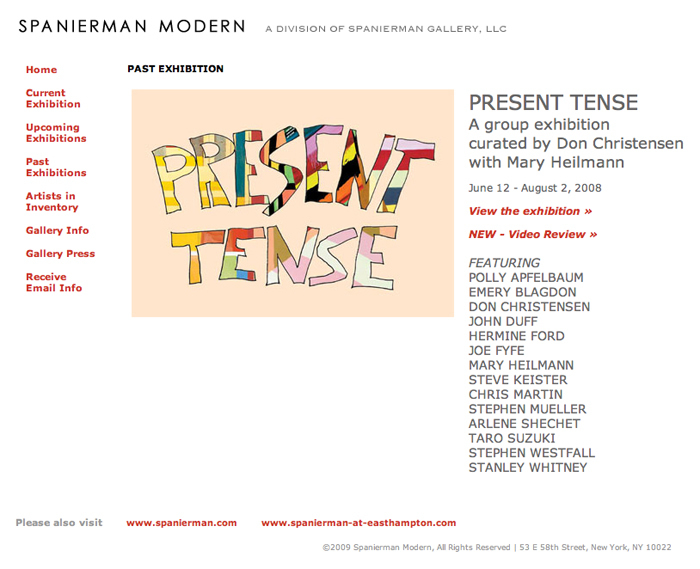The image size is (700, 569).
Task: Click artist name Stanley Whitney
Action: pos(527,468)
